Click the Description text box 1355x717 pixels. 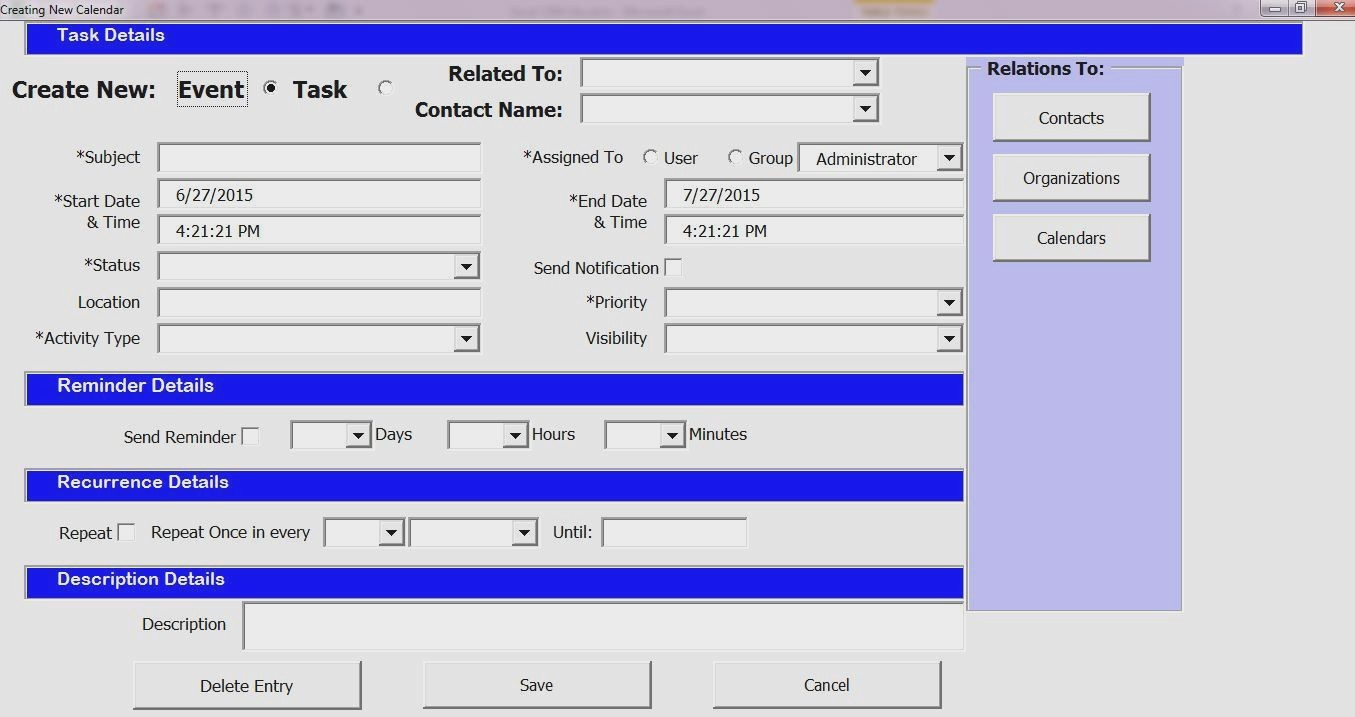click(x=602, y=625)
